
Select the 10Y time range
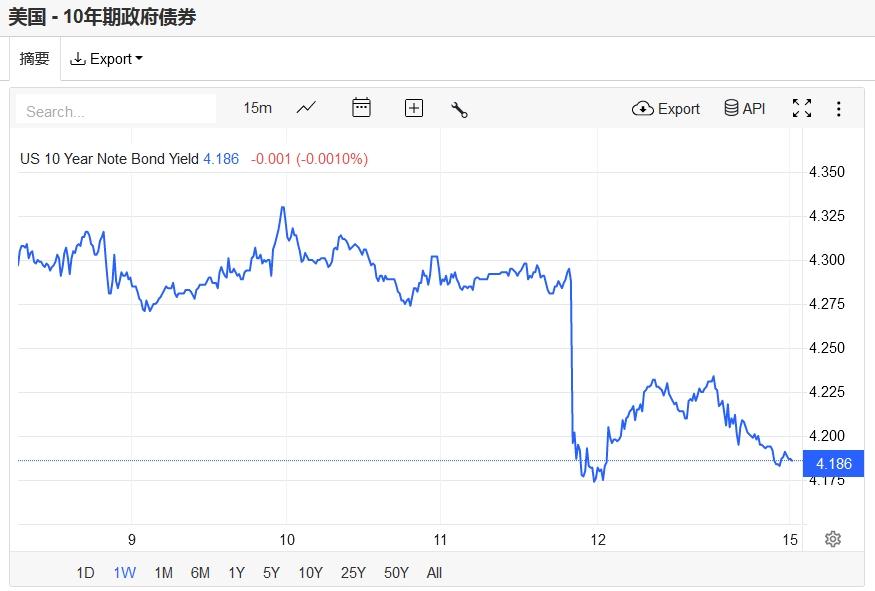point(310,573)
